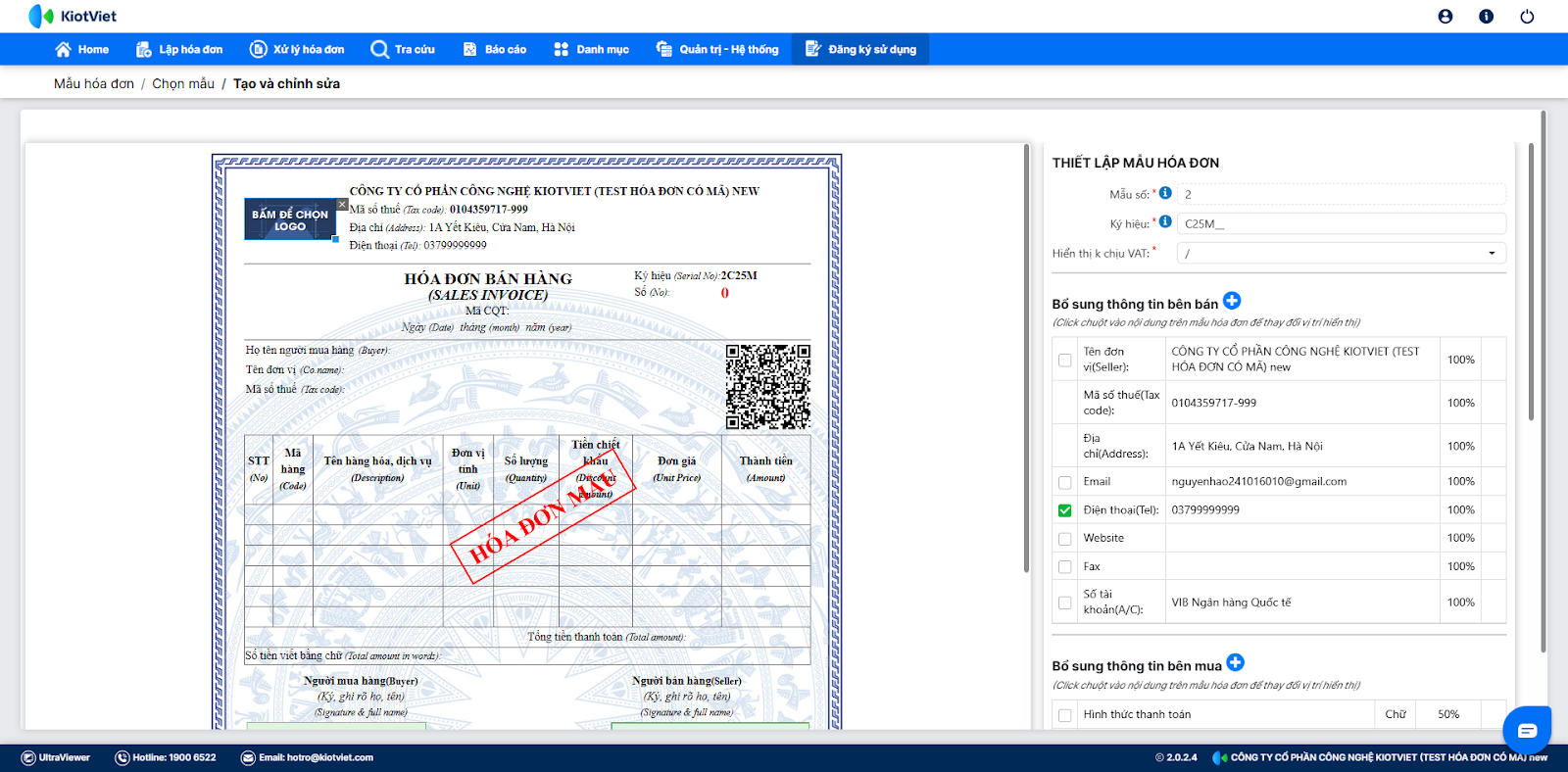Open the Home menu
1568x772 pixels.
pyautogui.click(x=82, y=49)
